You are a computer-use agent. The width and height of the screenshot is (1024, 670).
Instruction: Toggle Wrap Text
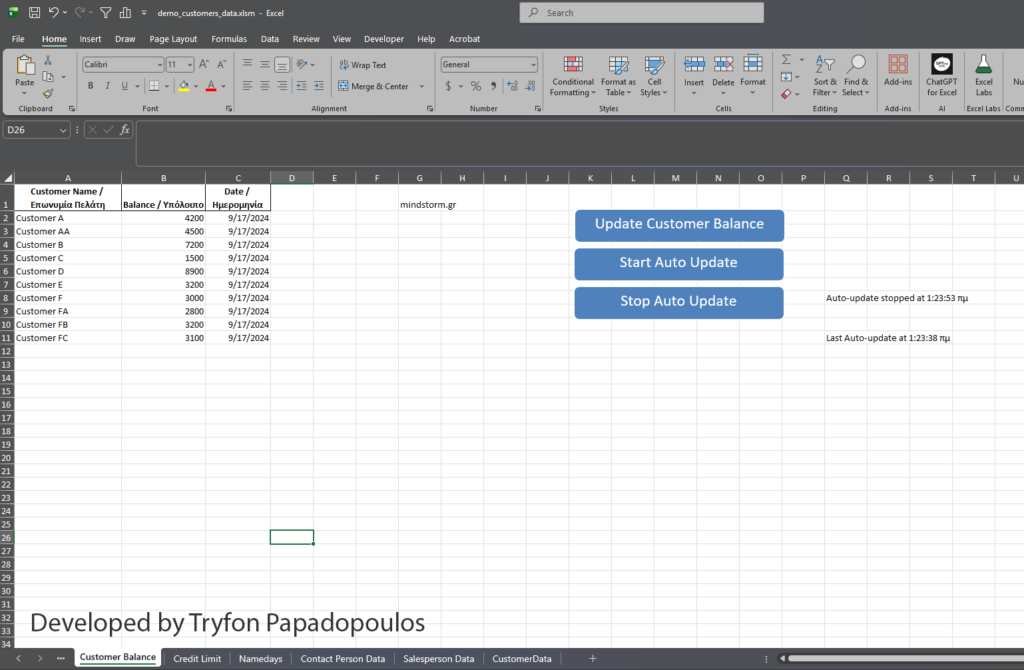tap(362, 65)
